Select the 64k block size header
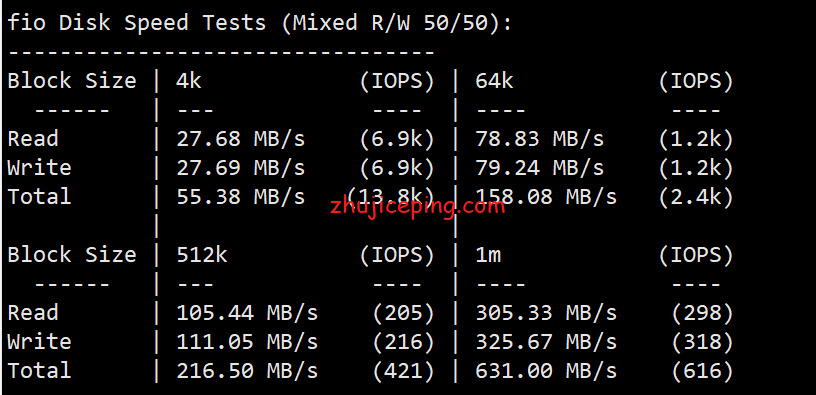The width and height of the screenshot is (816, 395). pyautogui.click(x=494, y=81)
